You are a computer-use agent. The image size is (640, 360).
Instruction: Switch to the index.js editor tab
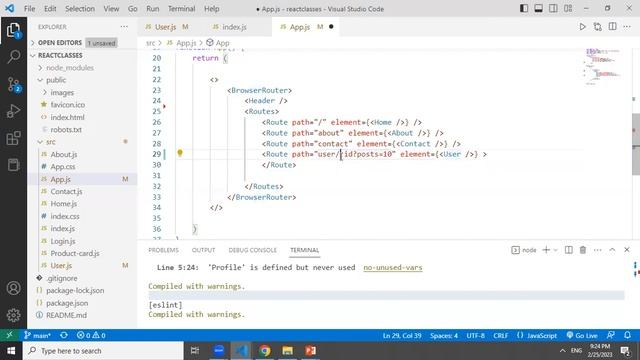234,27
